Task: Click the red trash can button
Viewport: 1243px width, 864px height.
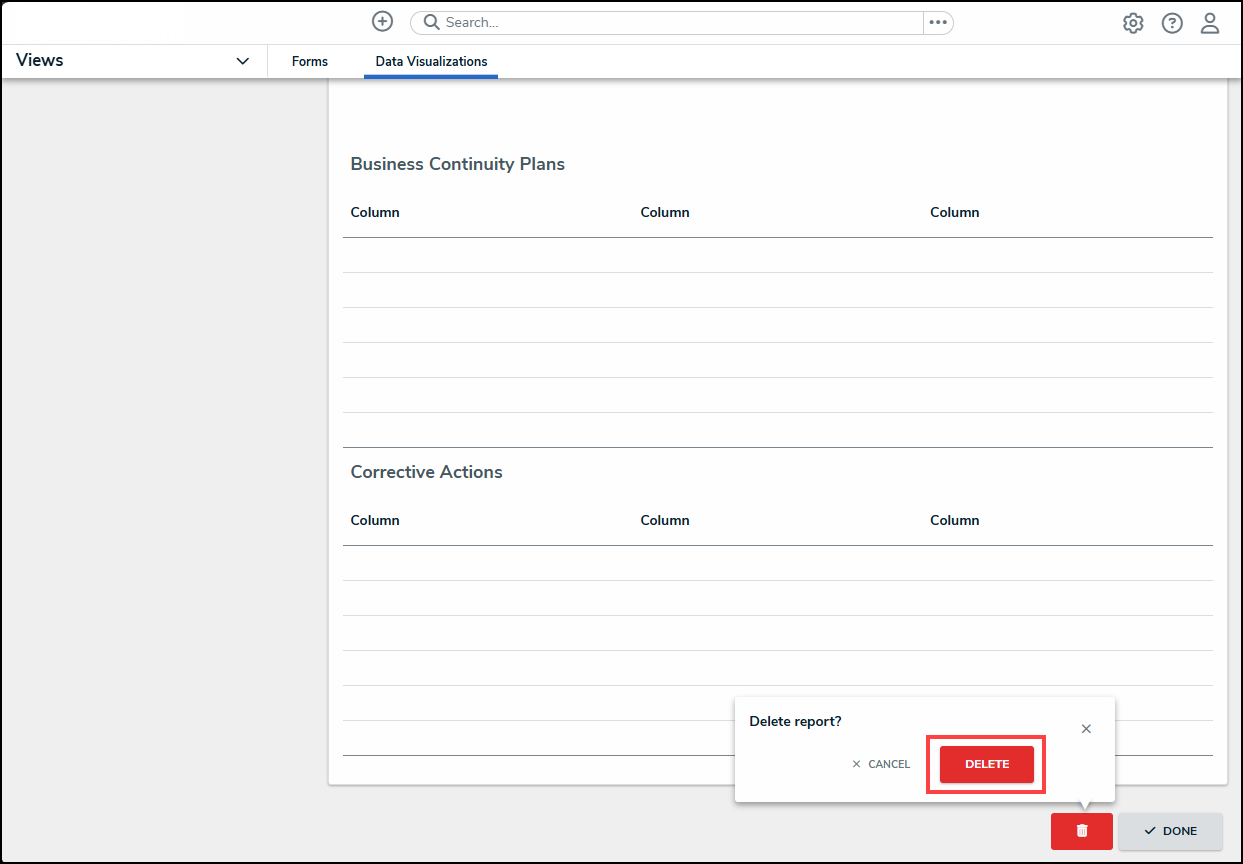Action: click(x=1081, y=831)
